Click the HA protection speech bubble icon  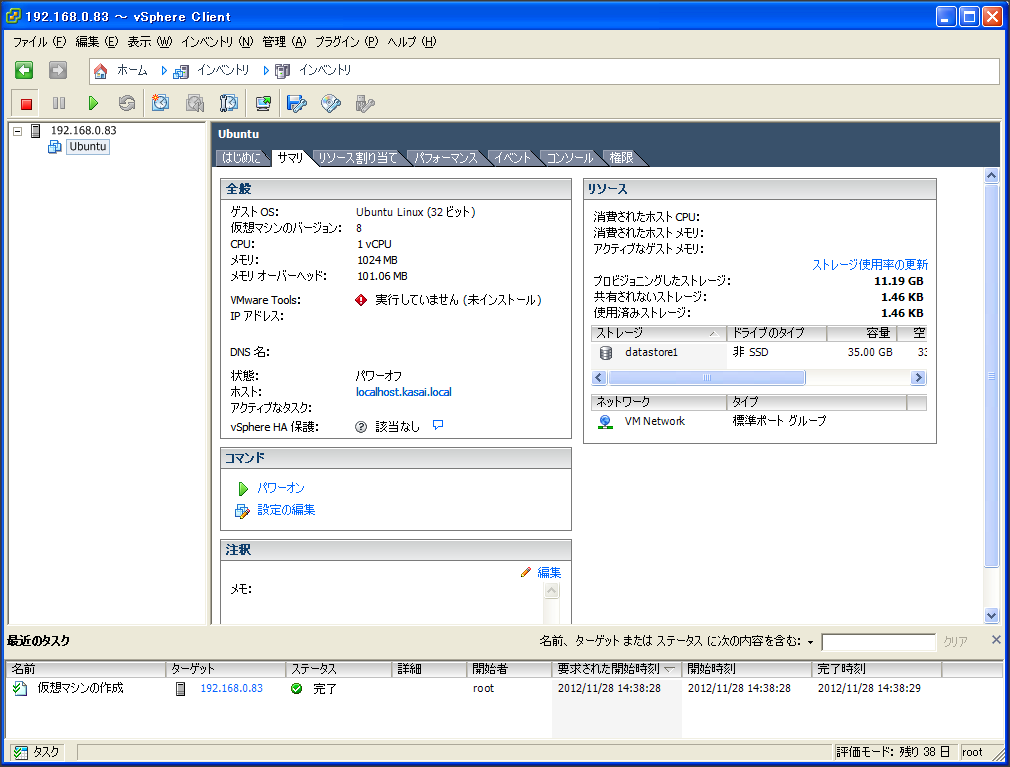click(438, 425)
